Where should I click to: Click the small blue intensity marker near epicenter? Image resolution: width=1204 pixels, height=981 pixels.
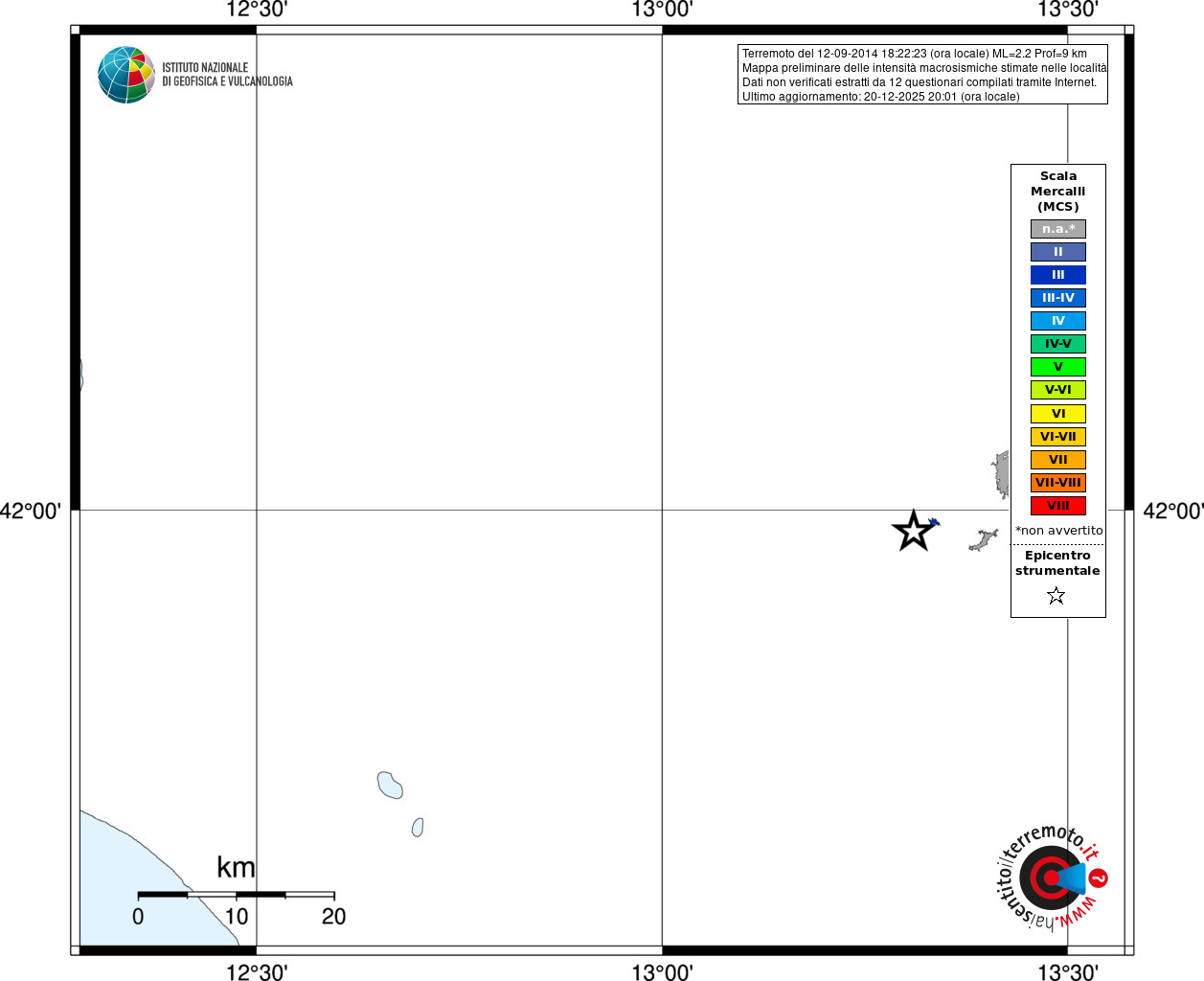(934, 522)
